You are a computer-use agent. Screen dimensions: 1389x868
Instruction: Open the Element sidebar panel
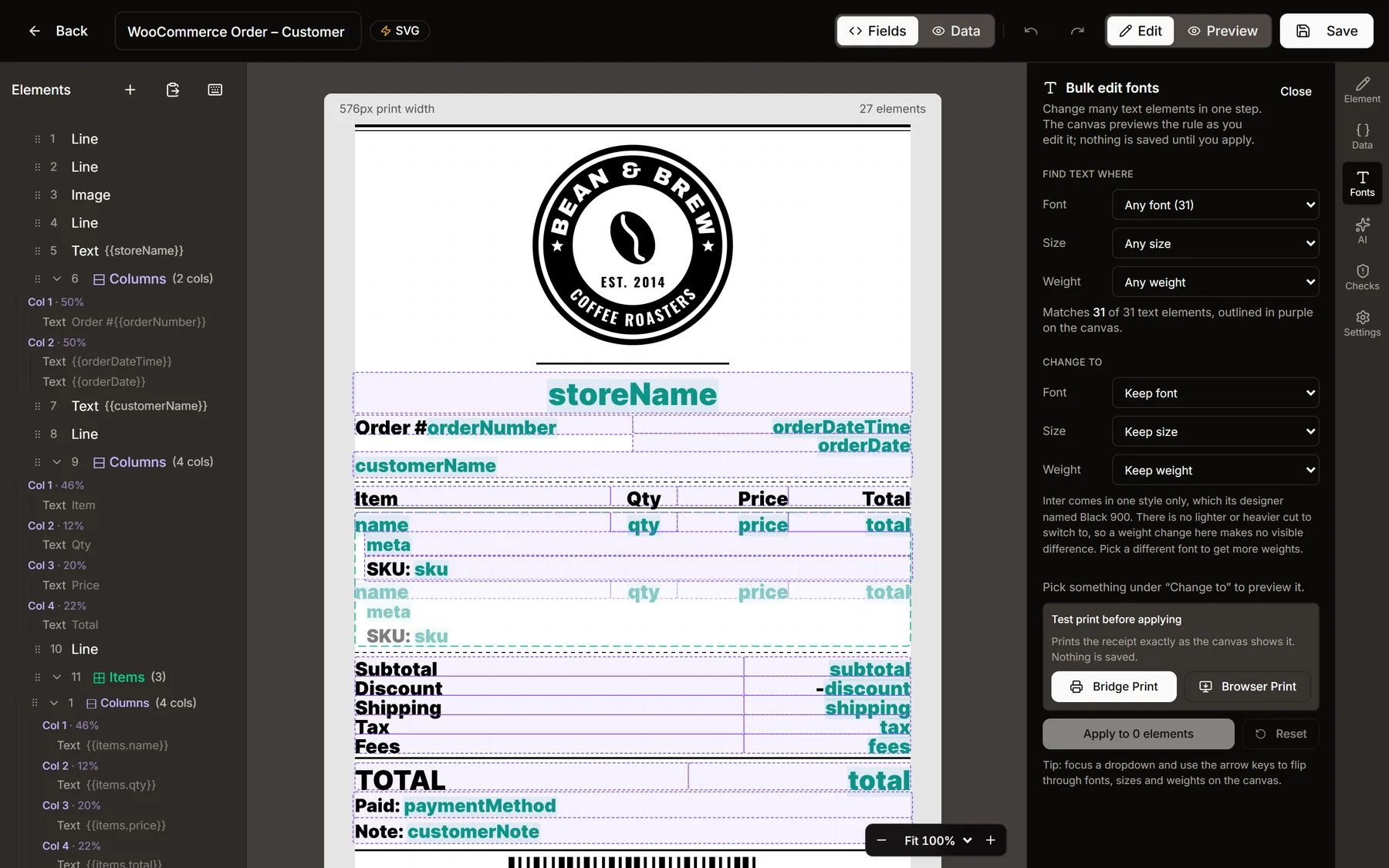pos(1362,90)
